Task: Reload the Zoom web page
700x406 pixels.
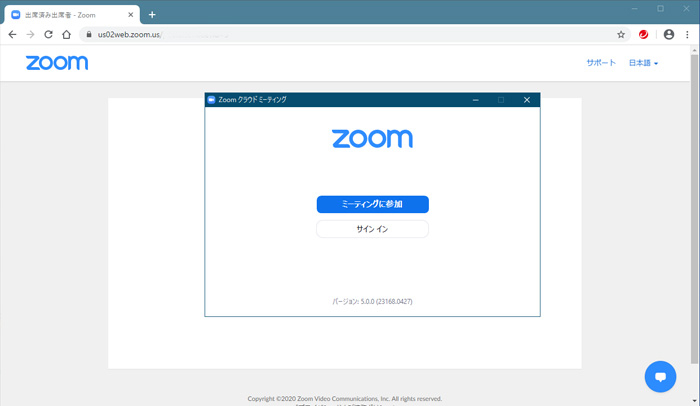Action: [48, 34]
